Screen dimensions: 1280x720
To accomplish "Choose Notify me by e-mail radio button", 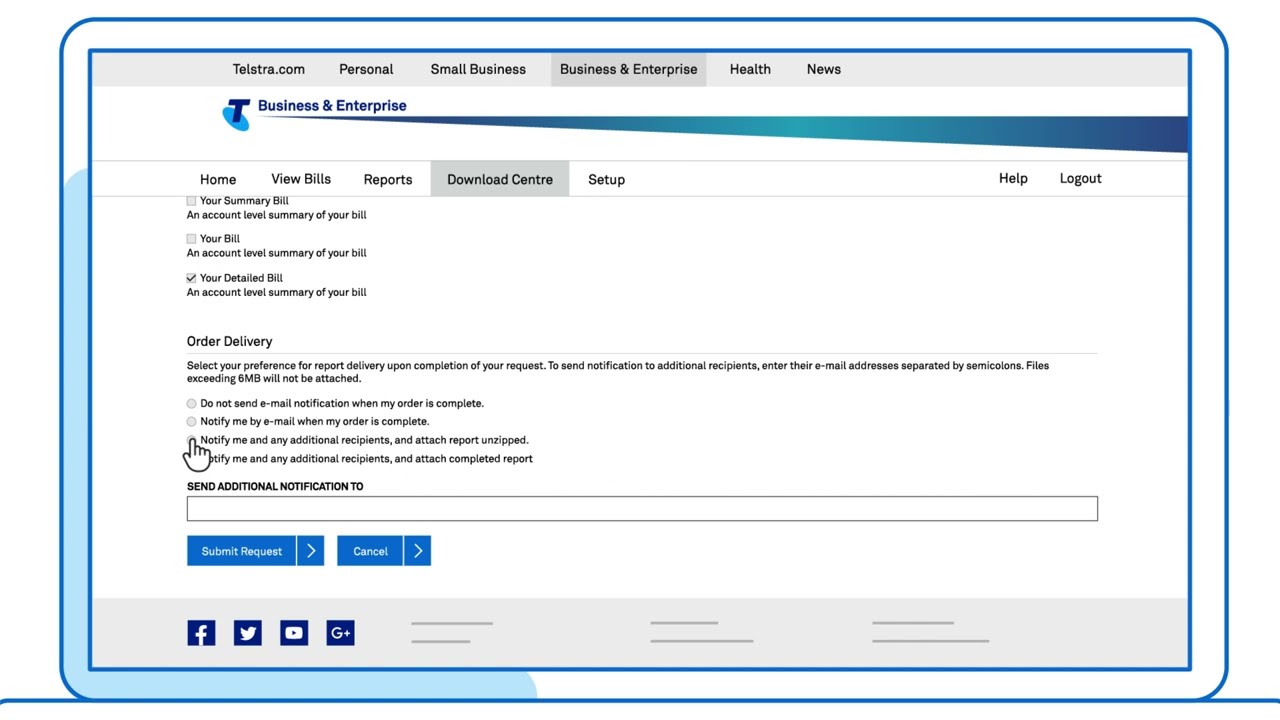I will [192, 422].
